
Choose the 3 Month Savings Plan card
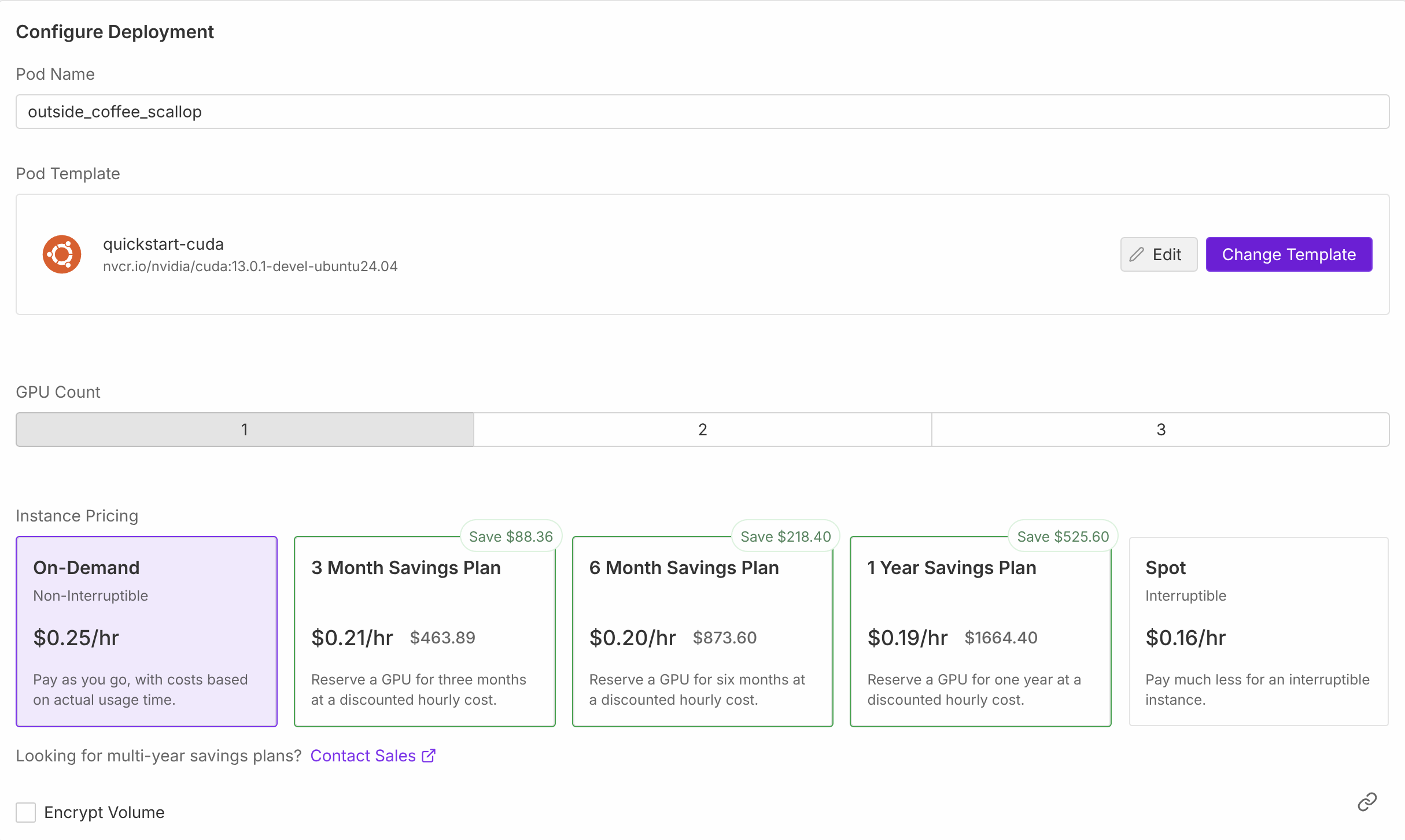pos(425,631)
